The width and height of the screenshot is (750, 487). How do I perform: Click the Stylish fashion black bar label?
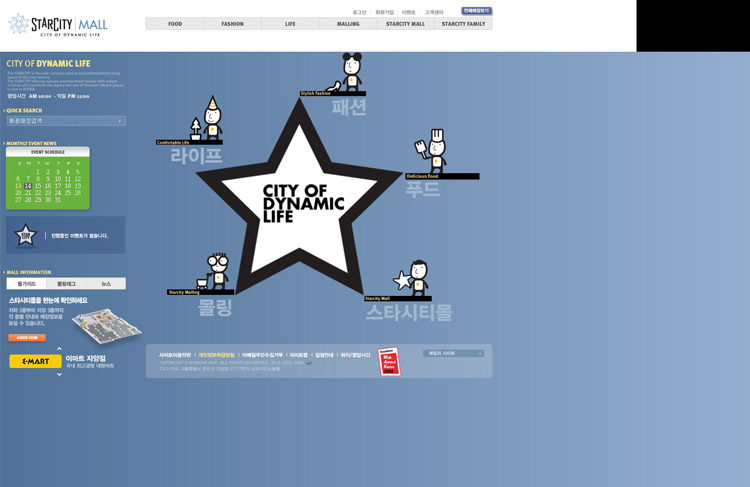click(333, 93)
